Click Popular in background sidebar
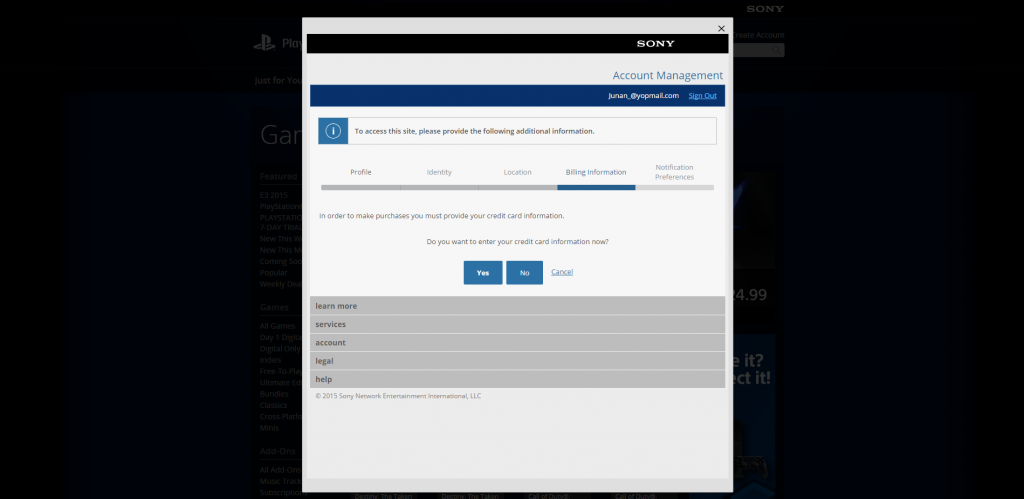This screenshot has height=499, width=1024. point(273,272)
